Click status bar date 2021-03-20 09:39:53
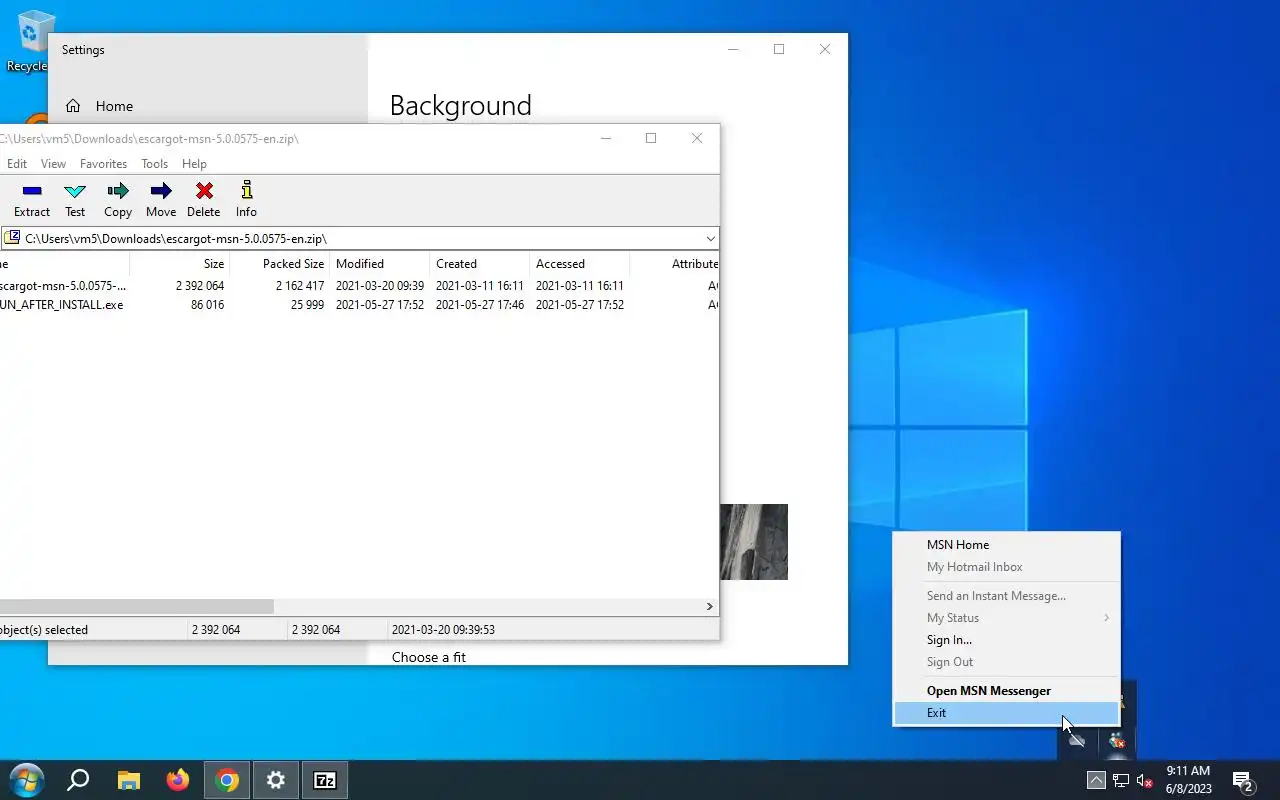 [443, 630]
